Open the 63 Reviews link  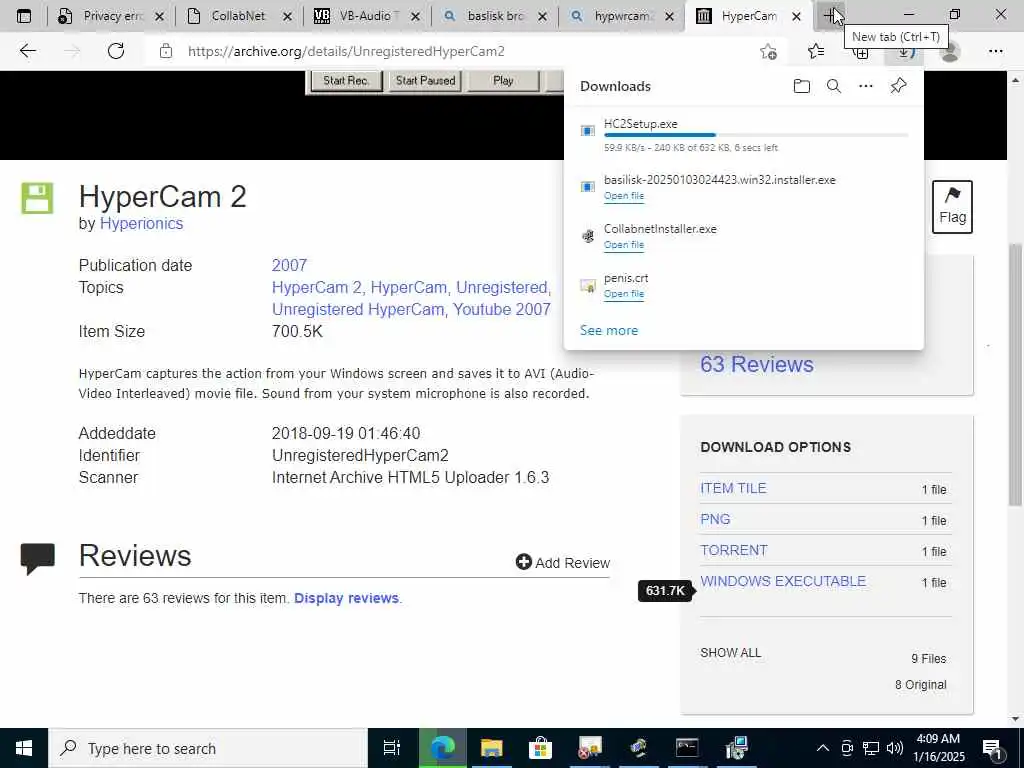tap(757, 364)
